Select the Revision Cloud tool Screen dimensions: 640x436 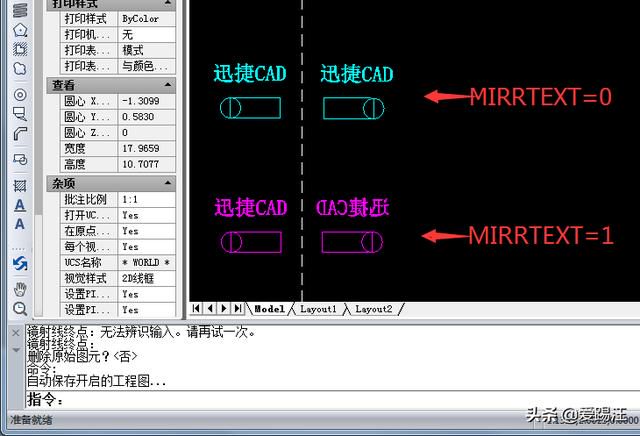(x=20, y=68)
